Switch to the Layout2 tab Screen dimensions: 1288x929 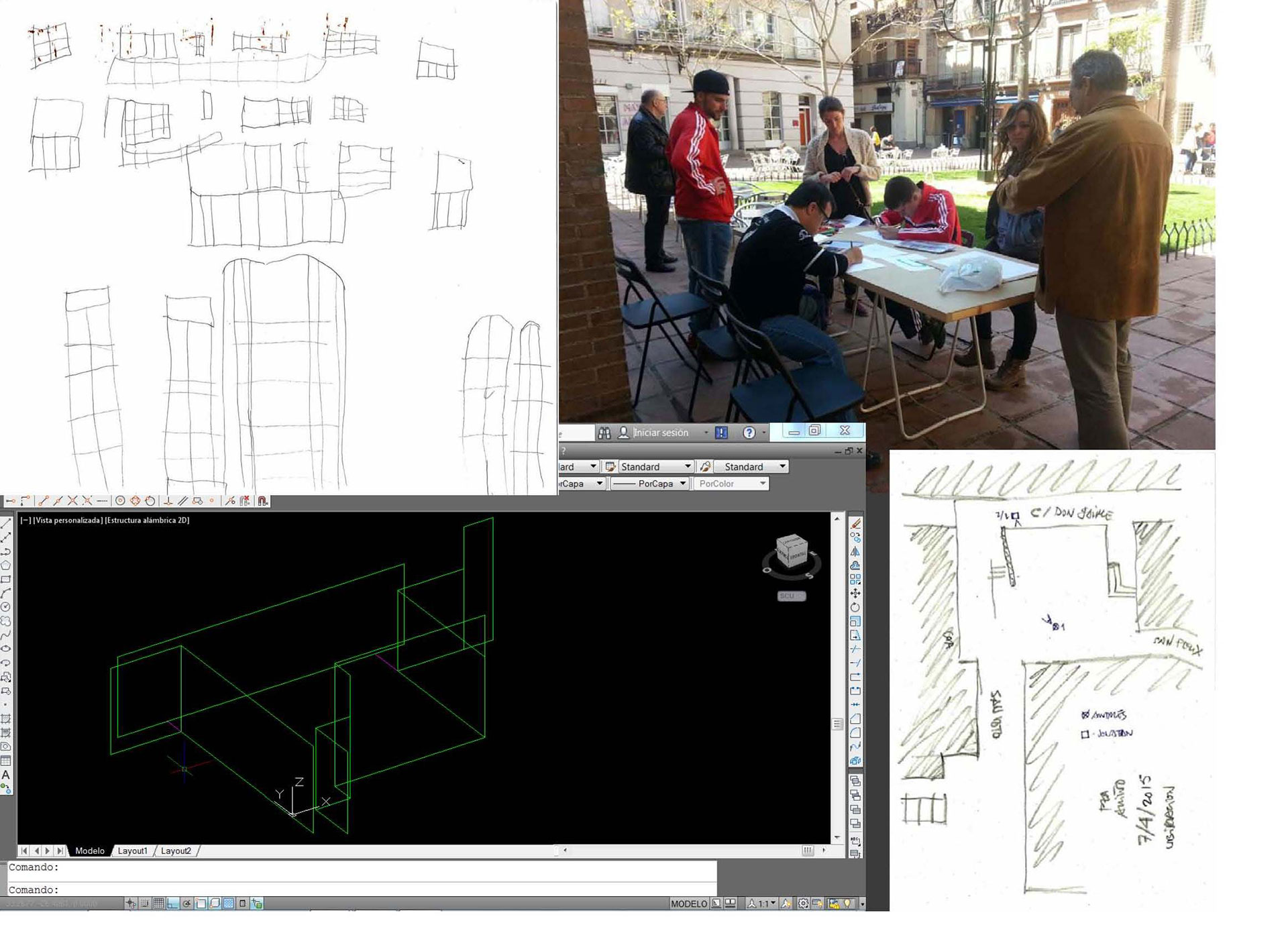(176, 851)
